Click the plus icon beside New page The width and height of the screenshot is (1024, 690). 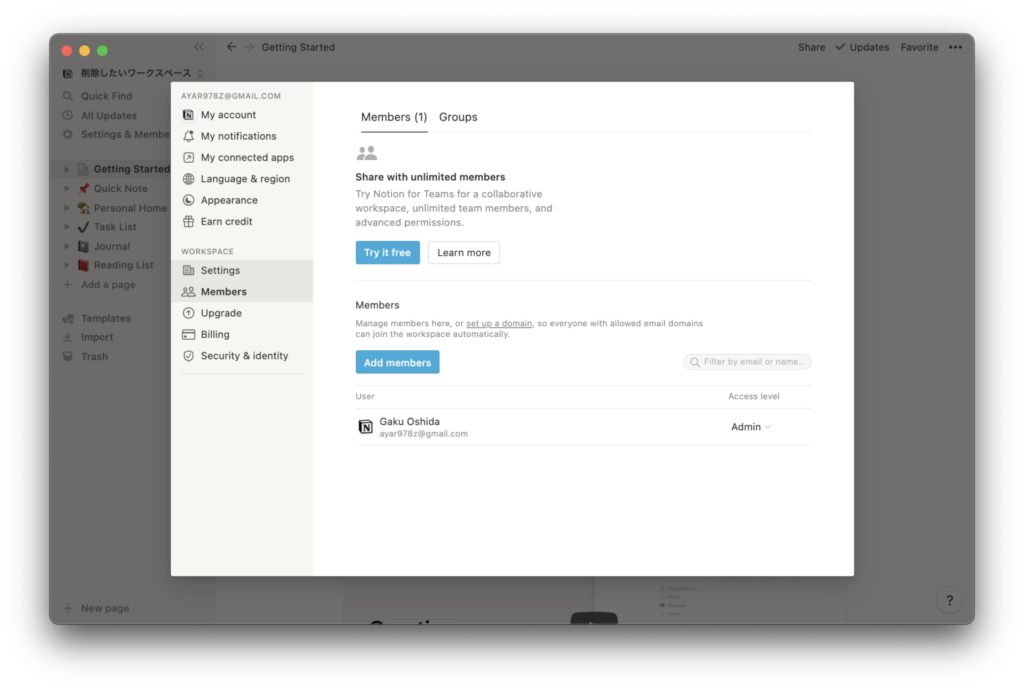67,608
